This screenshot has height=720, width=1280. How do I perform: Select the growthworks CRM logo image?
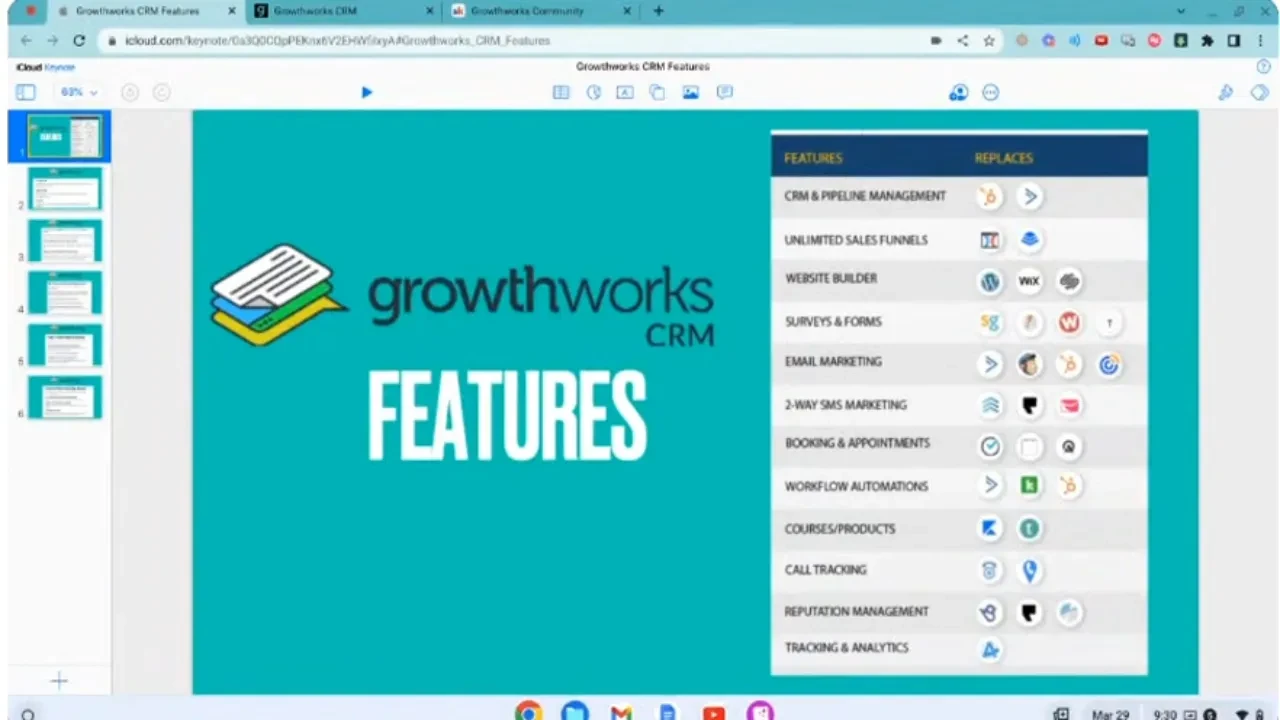(462, 295)
